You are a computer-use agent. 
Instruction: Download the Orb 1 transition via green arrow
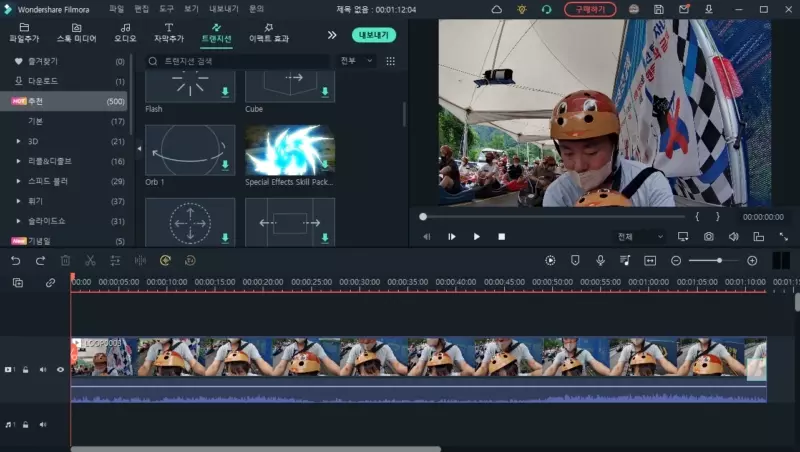click(x=225, y=165)
